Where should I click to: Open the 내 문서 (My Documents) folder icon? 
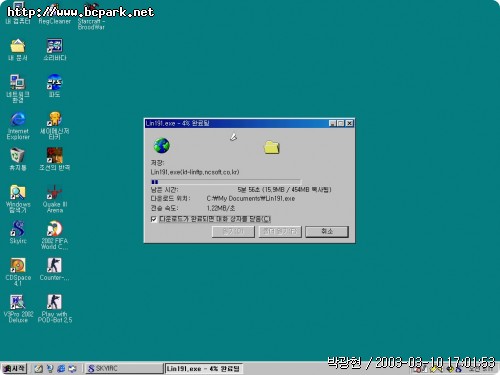pyautogui.click(x=18, y=50)
